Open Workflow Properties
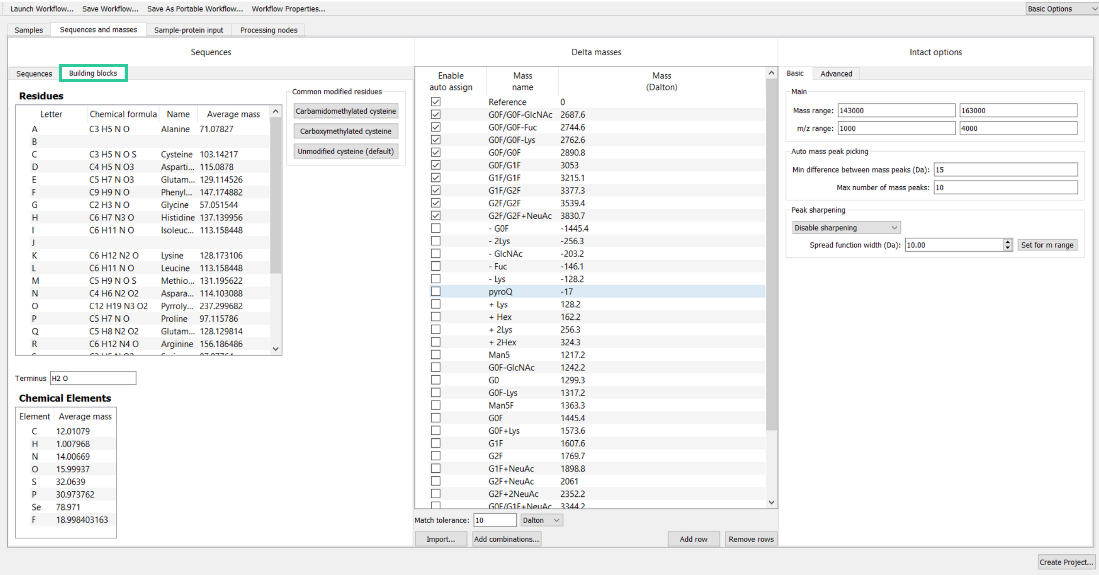Screen dimensions: 1099x575 pos(289,9)
